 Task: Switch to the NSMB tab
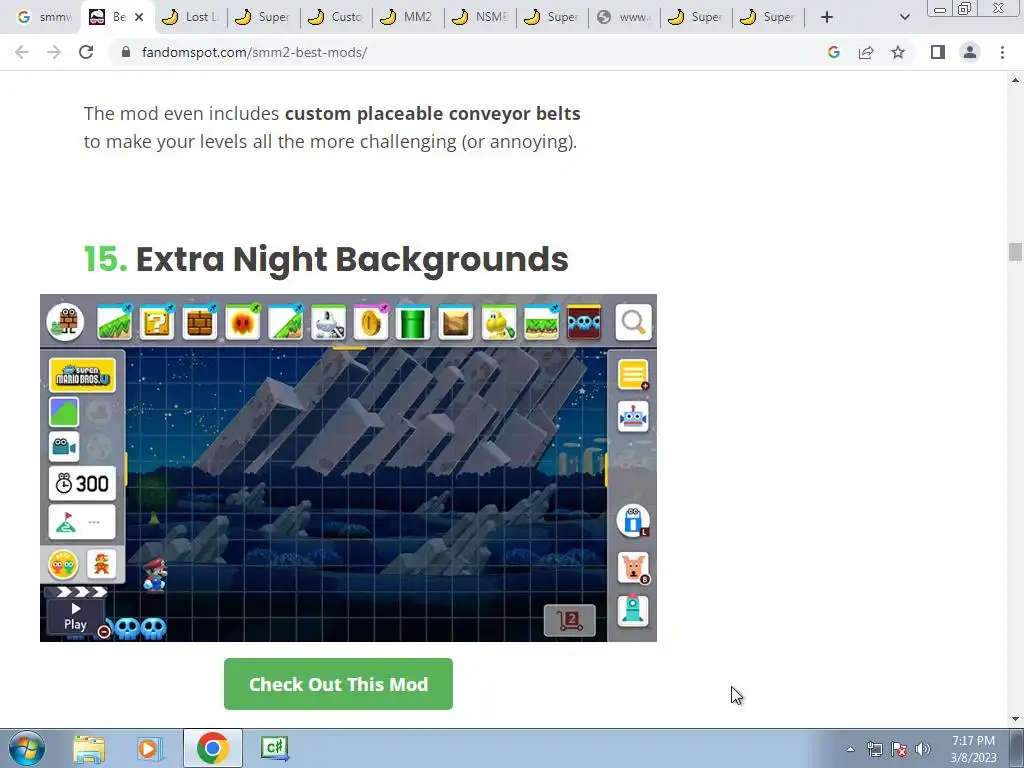point(480,17)
